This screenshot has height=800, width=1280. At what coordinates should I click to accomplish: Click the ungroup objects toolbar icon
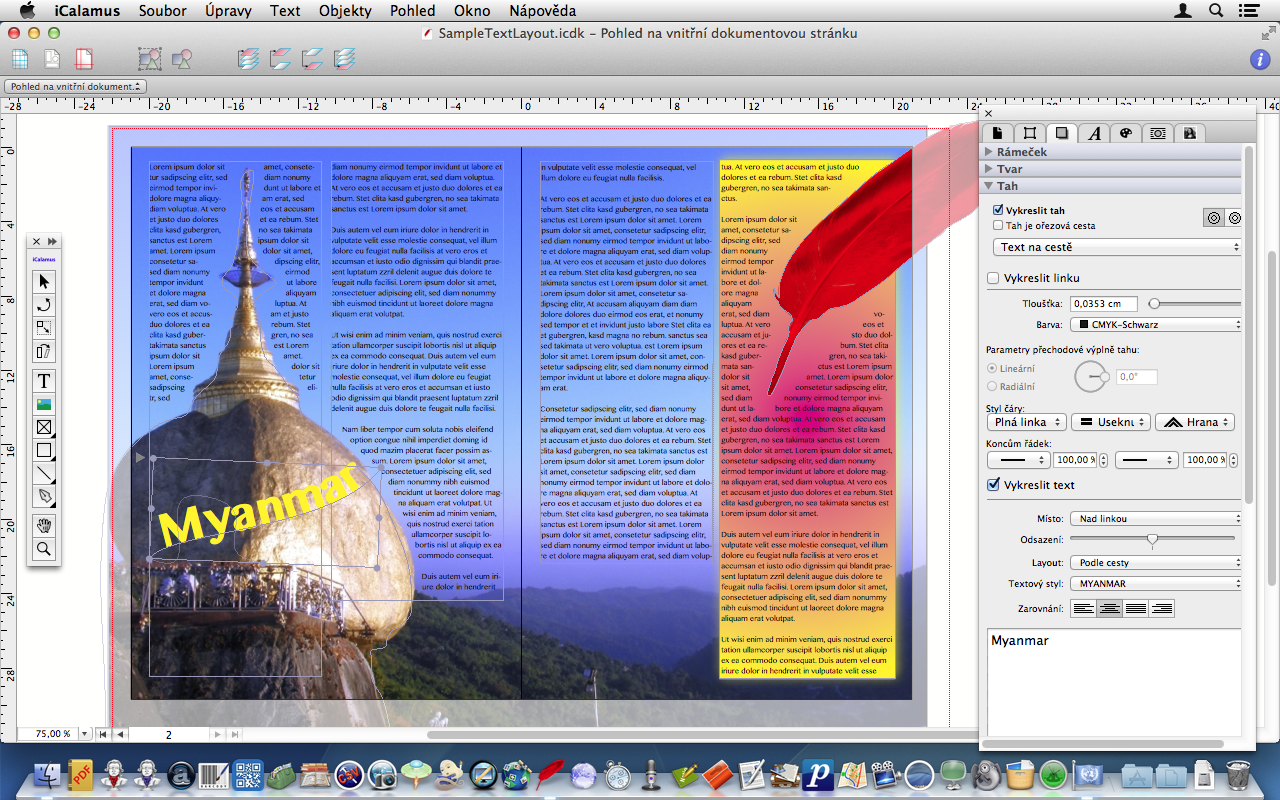[181, 59]
